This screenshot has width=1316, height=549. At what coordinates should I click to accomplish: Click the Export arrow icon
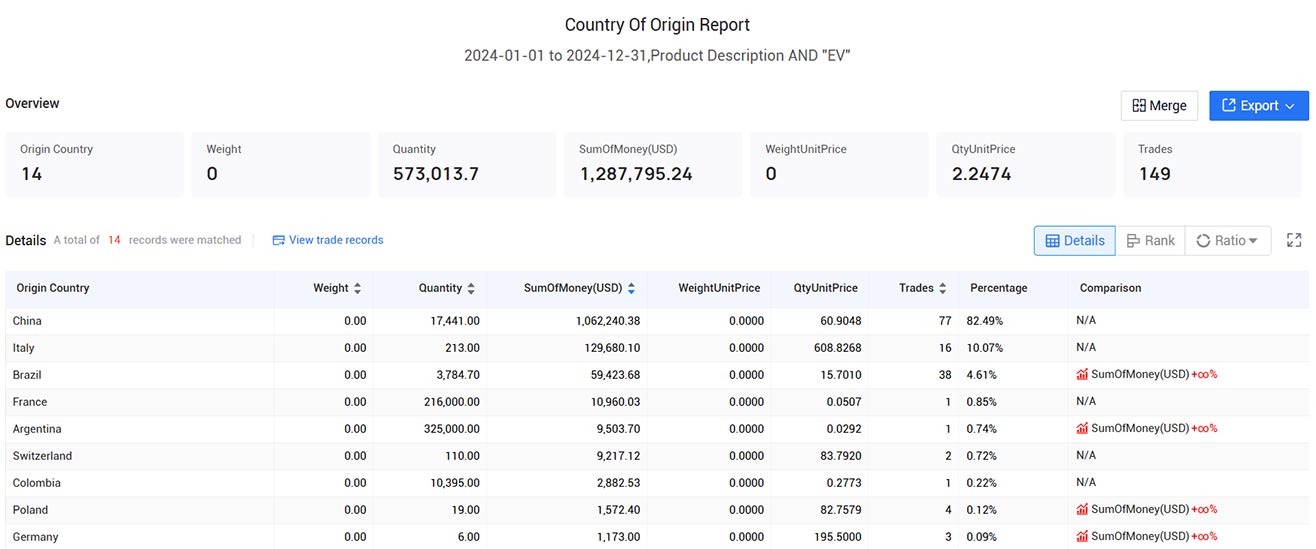(1229, 105)
